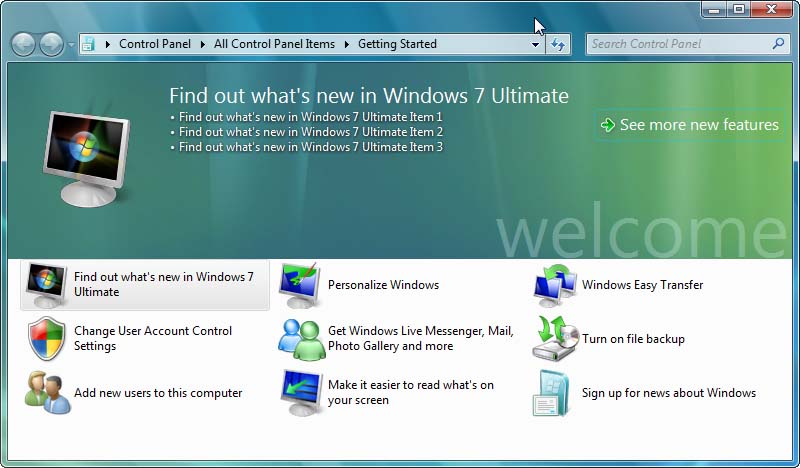Viewport: 800px width, 468px height.
Task: Click the file backup drive icon
Action: click(x=553, y=339)
